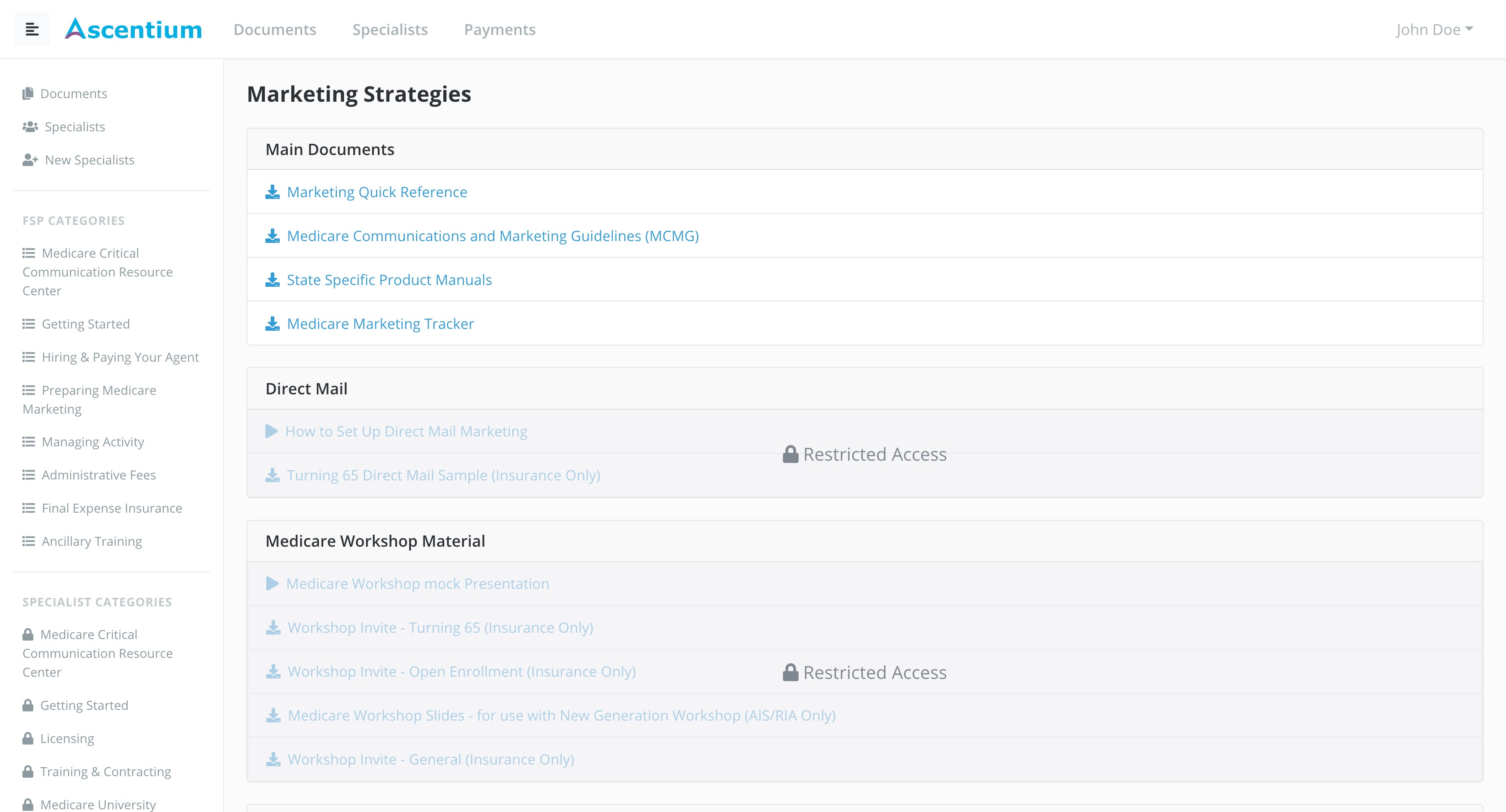1506x812 pixels.
Task: Open Medicare Marketing Tracker link
Action: pyautogui.click(x=380, y=324)
